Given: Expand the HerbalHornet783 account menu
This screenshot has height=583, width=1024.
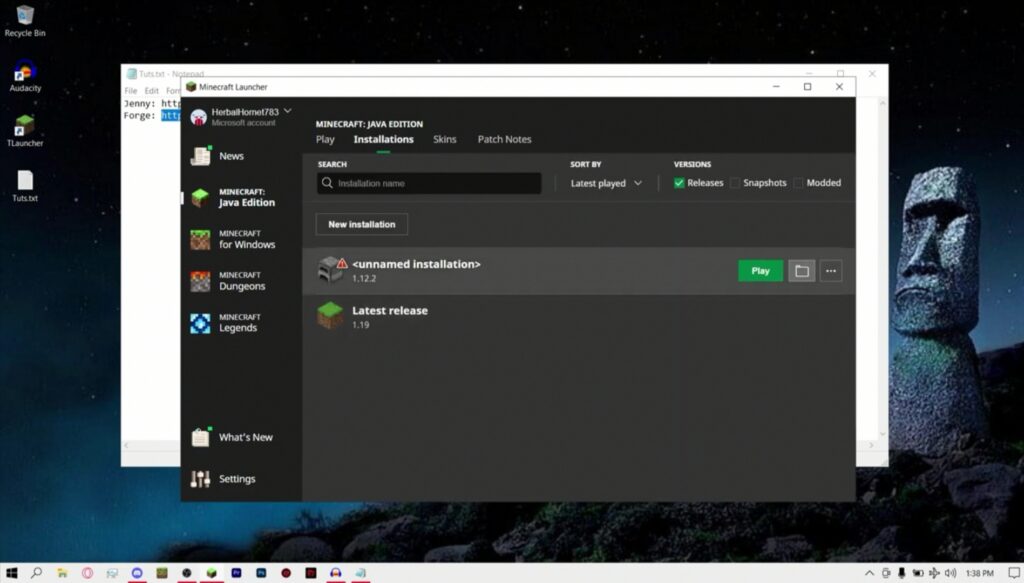Looking at the screenshot, I should click(x=287, y=112).
